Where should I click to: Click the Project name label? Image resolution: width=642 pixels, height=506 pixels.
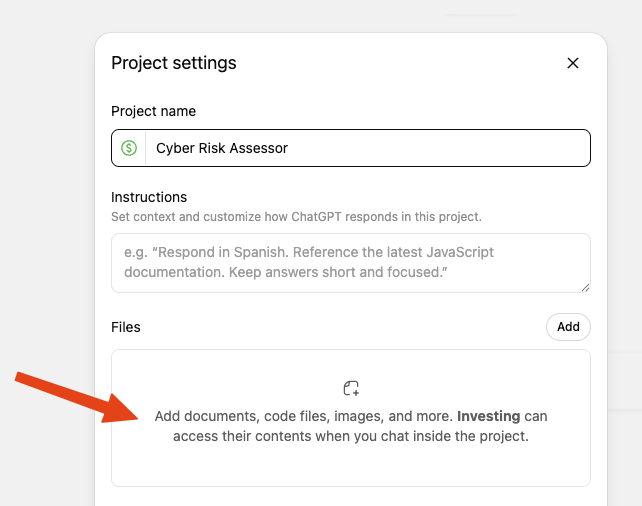click(153, 111)
